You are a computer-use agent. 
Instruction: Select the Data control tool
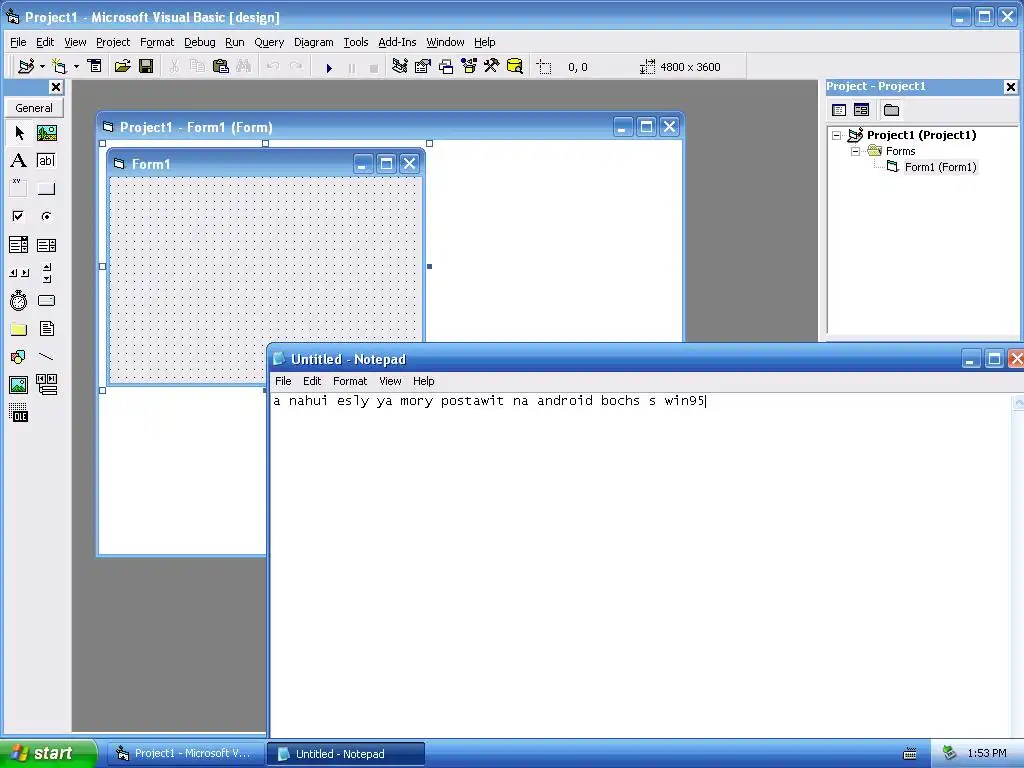click(x=46, y=385)
